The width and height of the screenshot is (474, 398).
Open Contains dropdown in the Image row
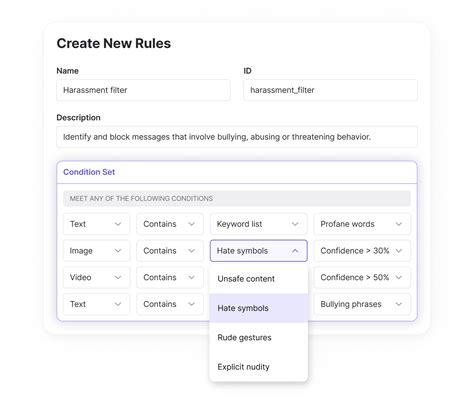(170, 251)
